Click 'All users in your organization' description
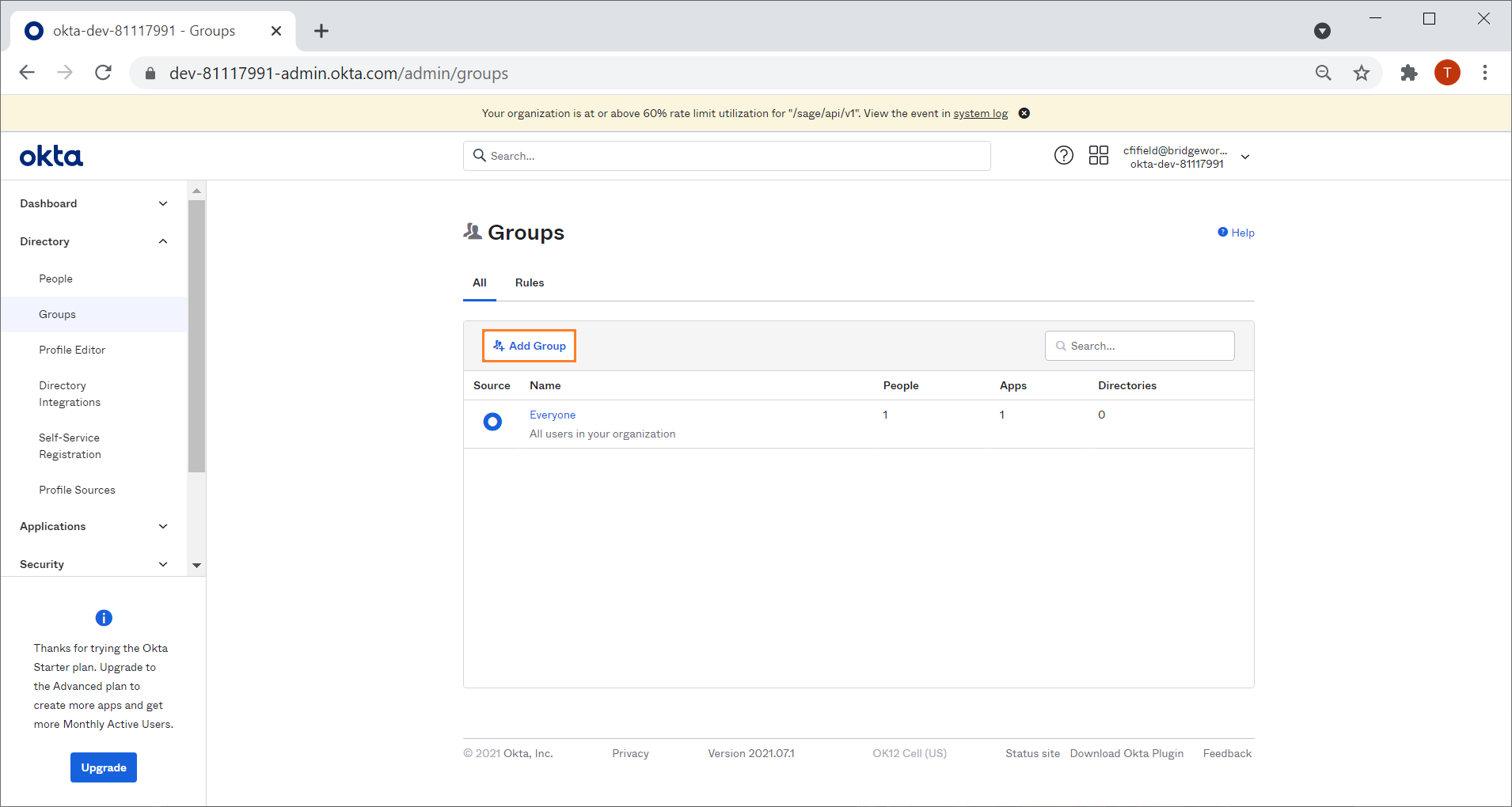The image size is (1512, 807). pyautogui.click(x=602, y=434)
